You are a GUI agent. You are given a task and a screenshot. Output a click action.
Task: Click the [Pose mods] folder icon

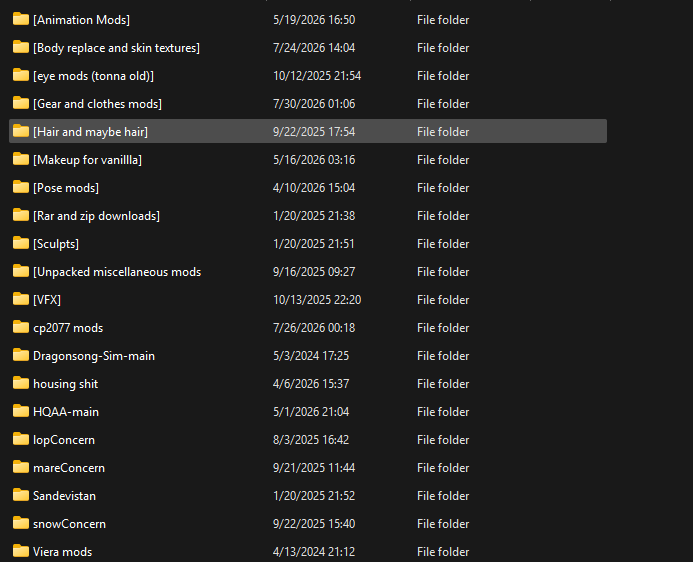(21, 187)
